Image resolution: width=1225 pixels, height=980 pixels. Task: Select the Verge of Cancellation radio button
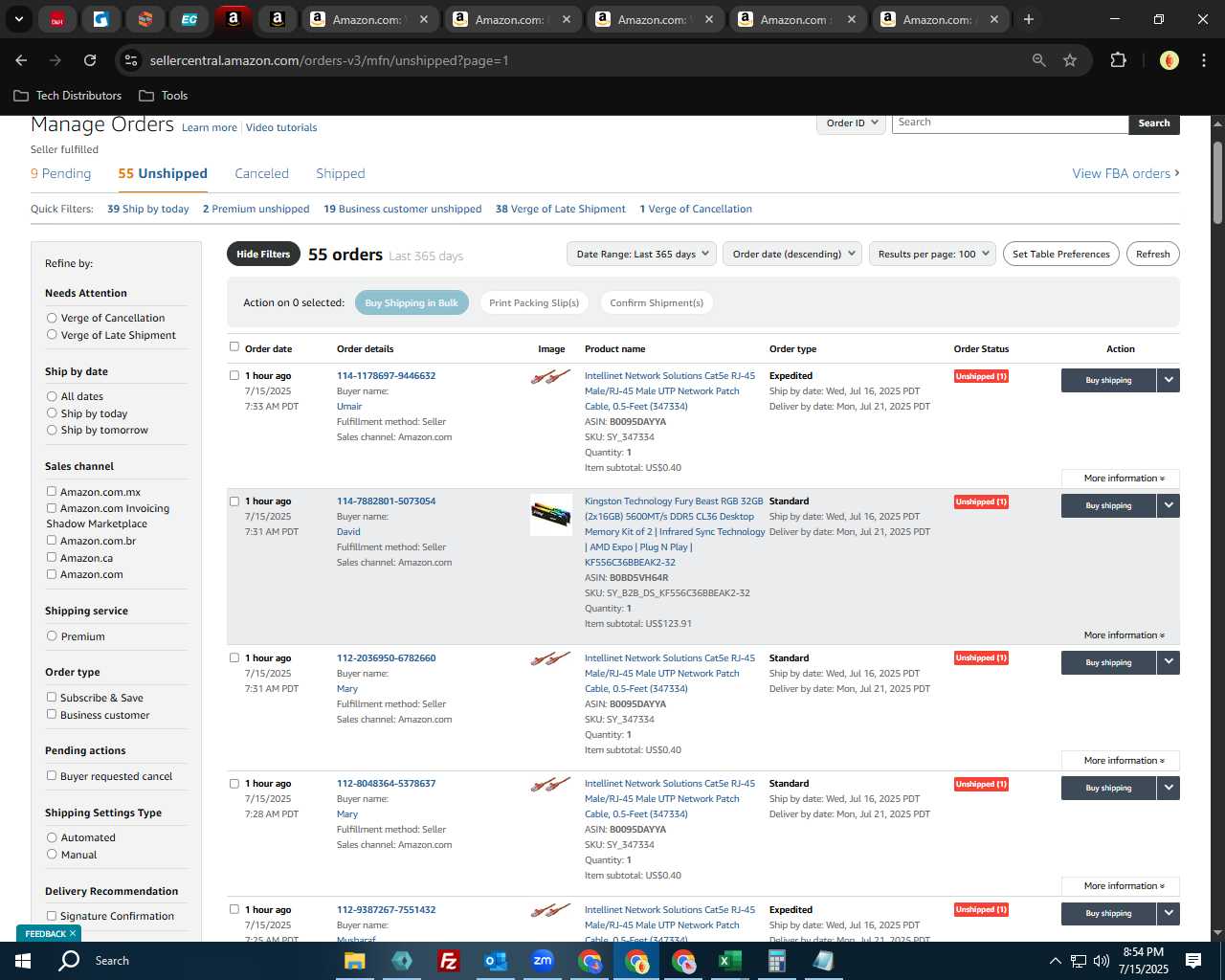pyautogui.click(x=52, y=318)
